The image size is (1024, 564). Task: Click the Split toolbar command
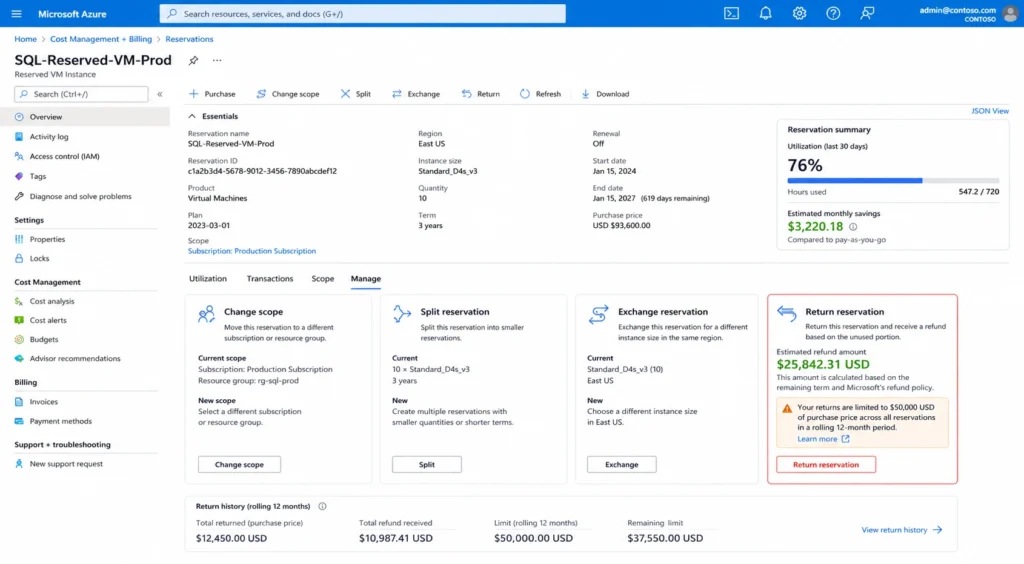tap(356, 94)
